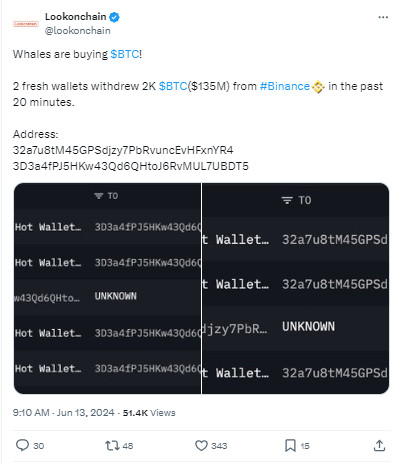Screen dimensions: 399x464
Task: Open the 51.4K Views count
Action: click(x=149, y=413)
